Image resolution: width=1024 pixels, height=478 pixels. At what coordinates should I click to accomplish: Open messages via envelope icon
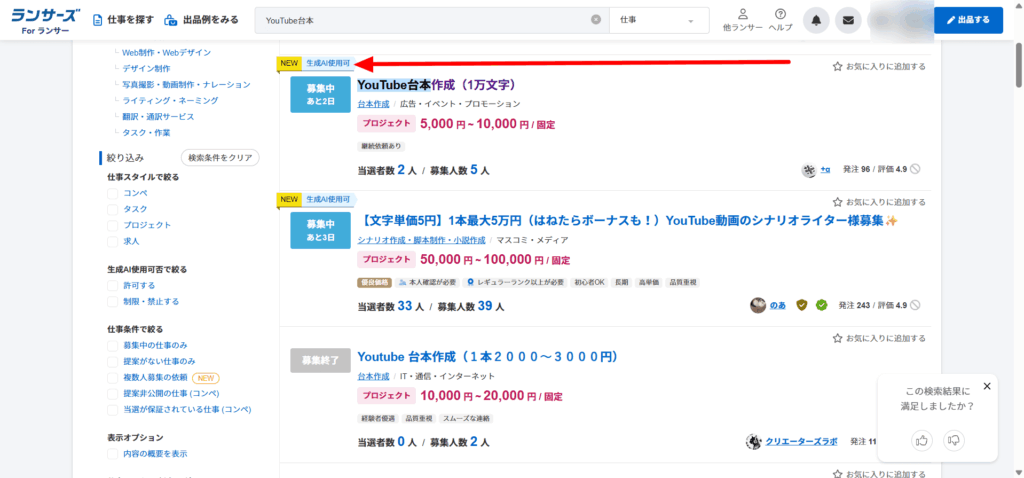click(848, 20)
